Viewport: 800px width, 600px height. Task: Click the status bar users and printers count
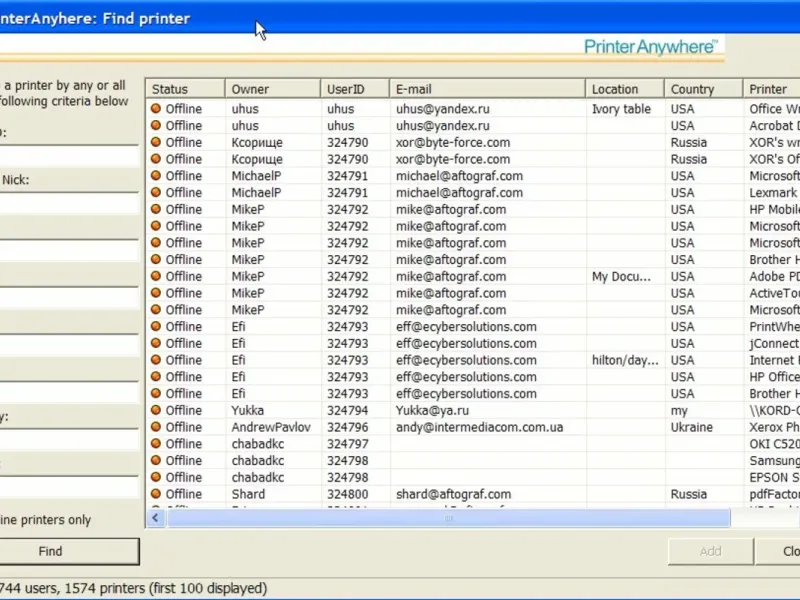pyautogui.click(x=134, y=588)
